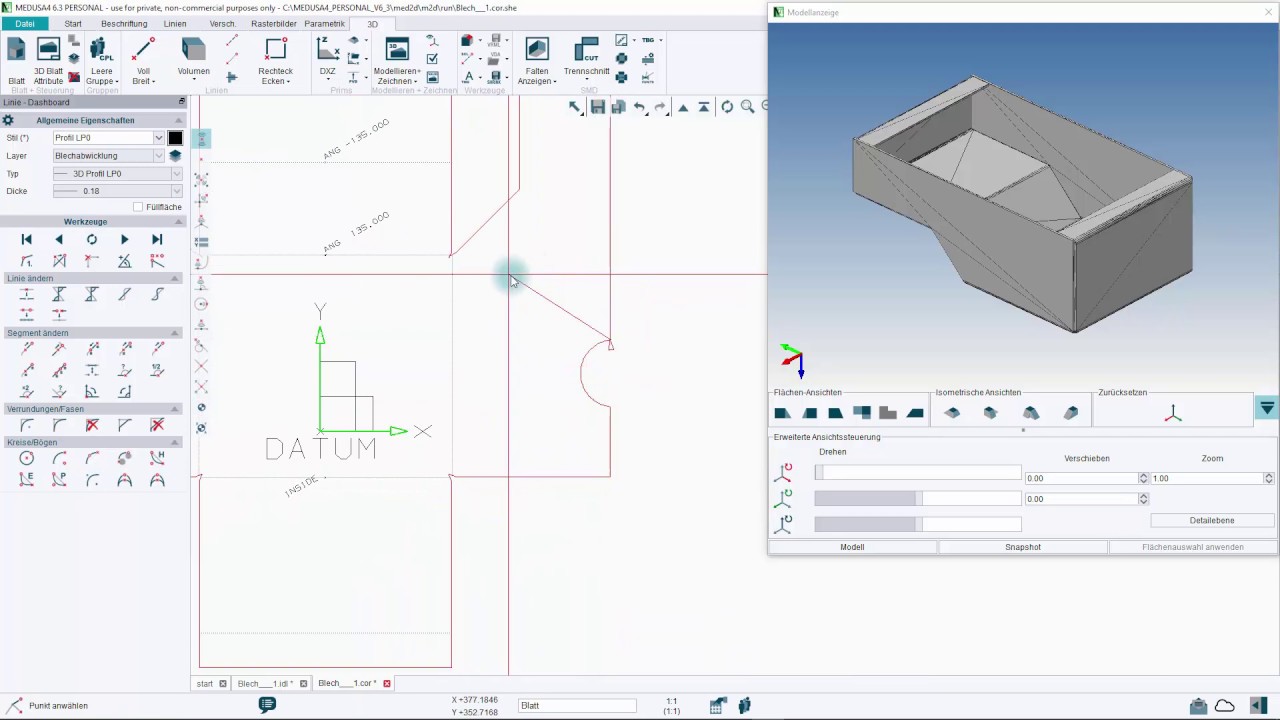Open the Layer dropdown Blechabwicklung
The height and width of the screenshot is (720, 1280).
[108, 156]
